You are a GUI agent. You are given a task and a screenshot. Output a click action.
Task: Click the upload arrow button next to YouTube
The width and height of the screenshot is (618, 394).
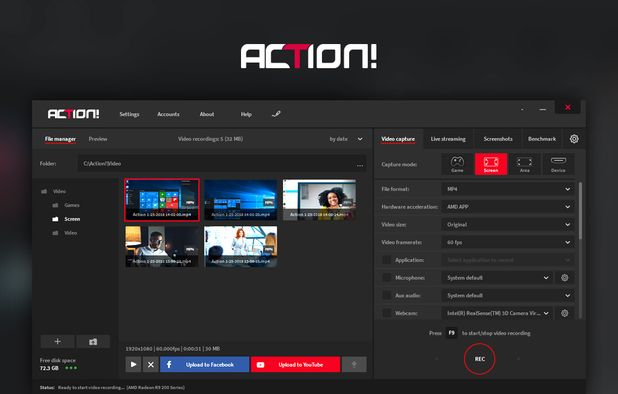click(x=354, y=364)
